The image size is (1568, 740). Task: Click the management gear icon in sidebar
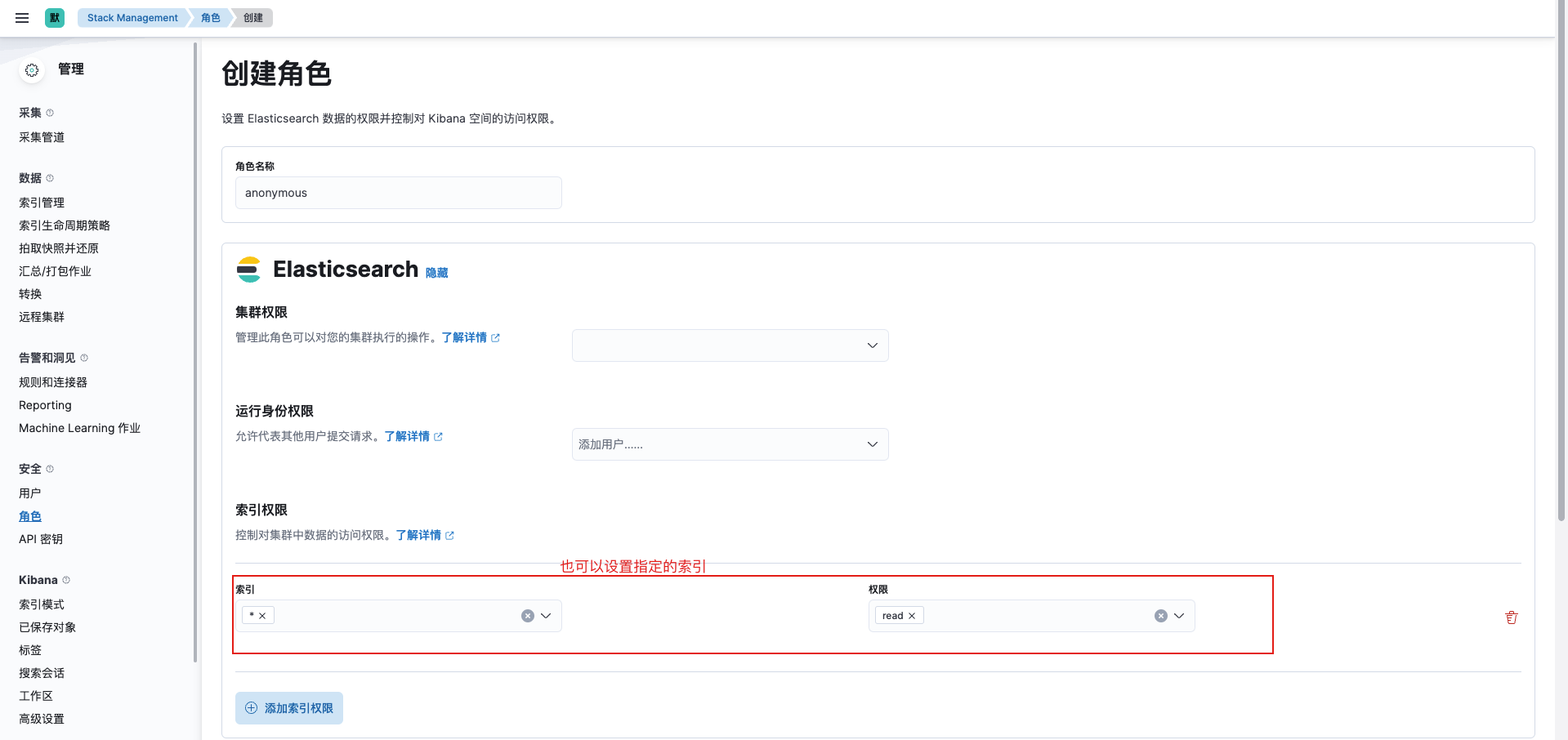(x=32, y=70)
